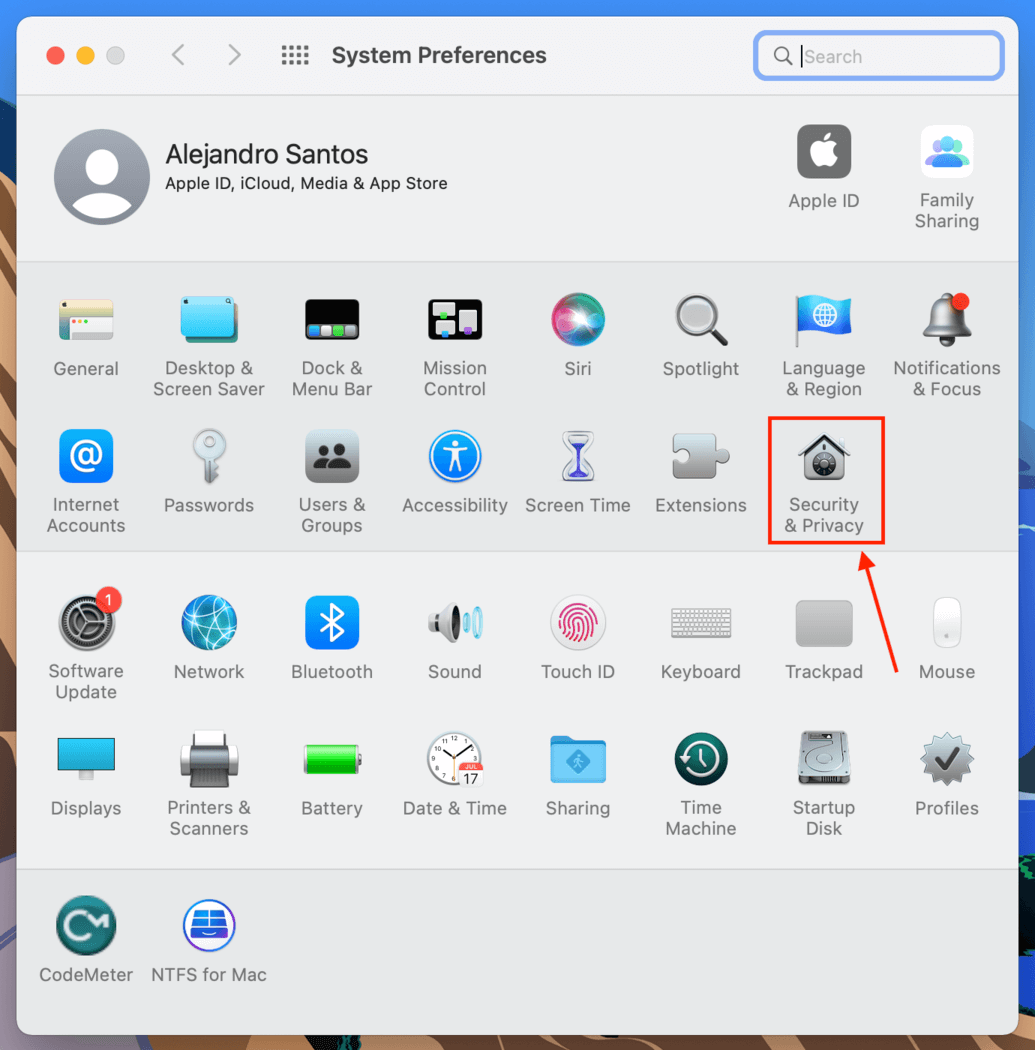Minimize the System Preferences window
1035x1050 pixels.
[x=86, y=56]
